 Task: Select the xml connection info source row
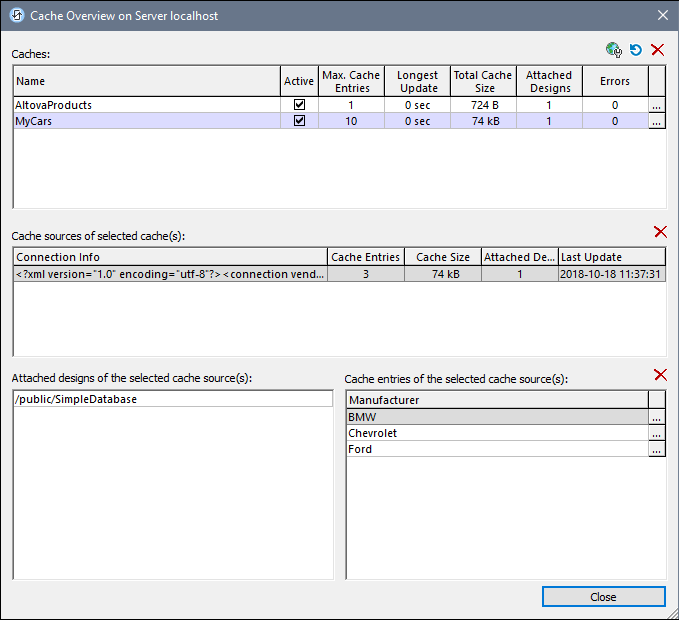click(x=170, y=273)
